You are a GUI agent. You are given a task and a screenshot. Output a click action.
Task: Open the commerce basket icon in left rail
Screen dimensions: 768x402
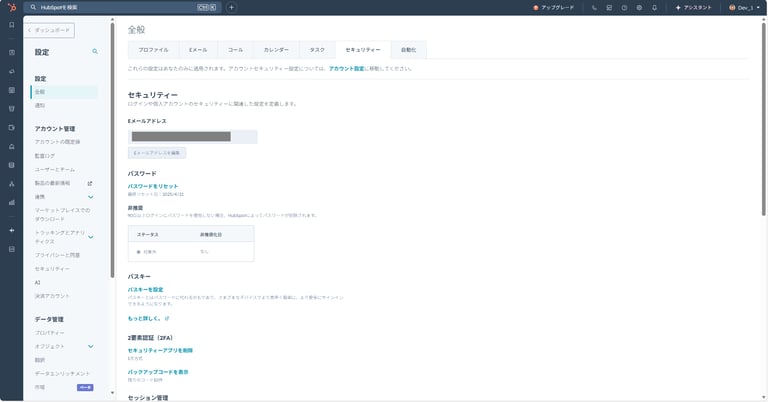coord(12,109)
